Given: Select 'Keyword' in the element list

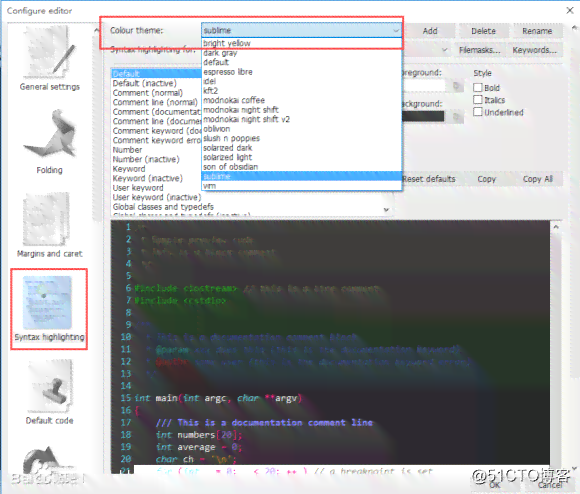Looking at the screenshot, I should pyautogui.click(x=129, y=169).
